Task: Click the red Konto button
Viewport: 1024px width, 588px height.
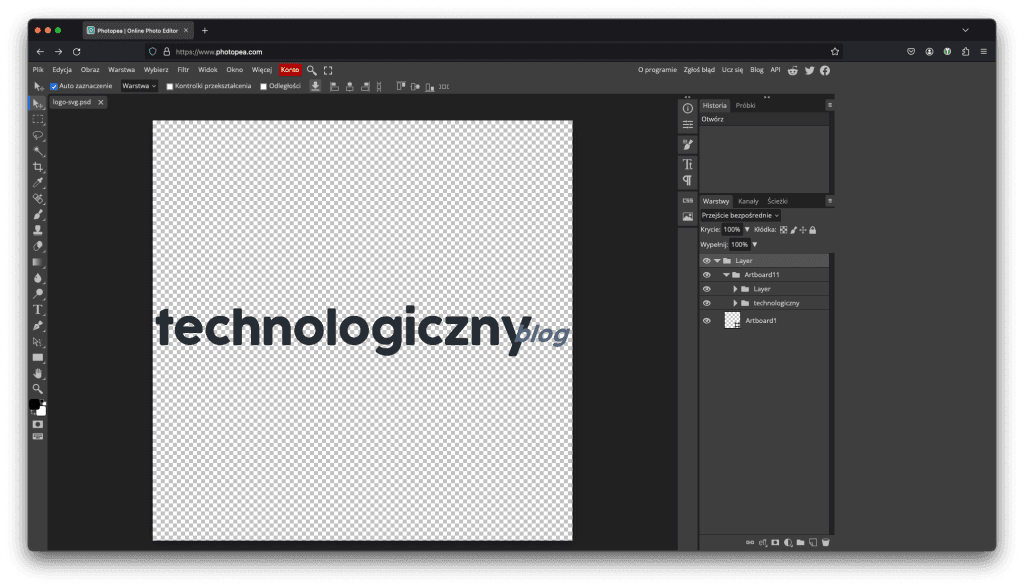Action: pos(290,70)
